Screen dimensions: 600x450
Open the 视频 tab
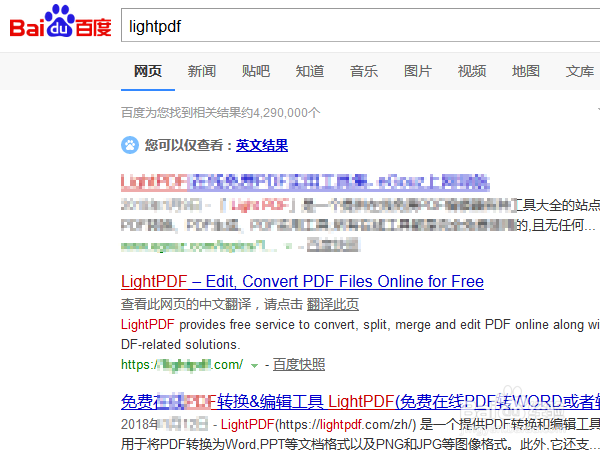472,71
